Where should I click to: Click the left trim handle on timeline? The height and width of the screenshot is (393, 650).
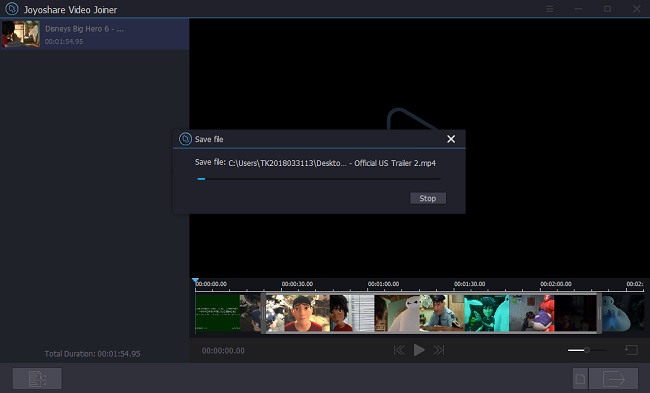(263, 313)
